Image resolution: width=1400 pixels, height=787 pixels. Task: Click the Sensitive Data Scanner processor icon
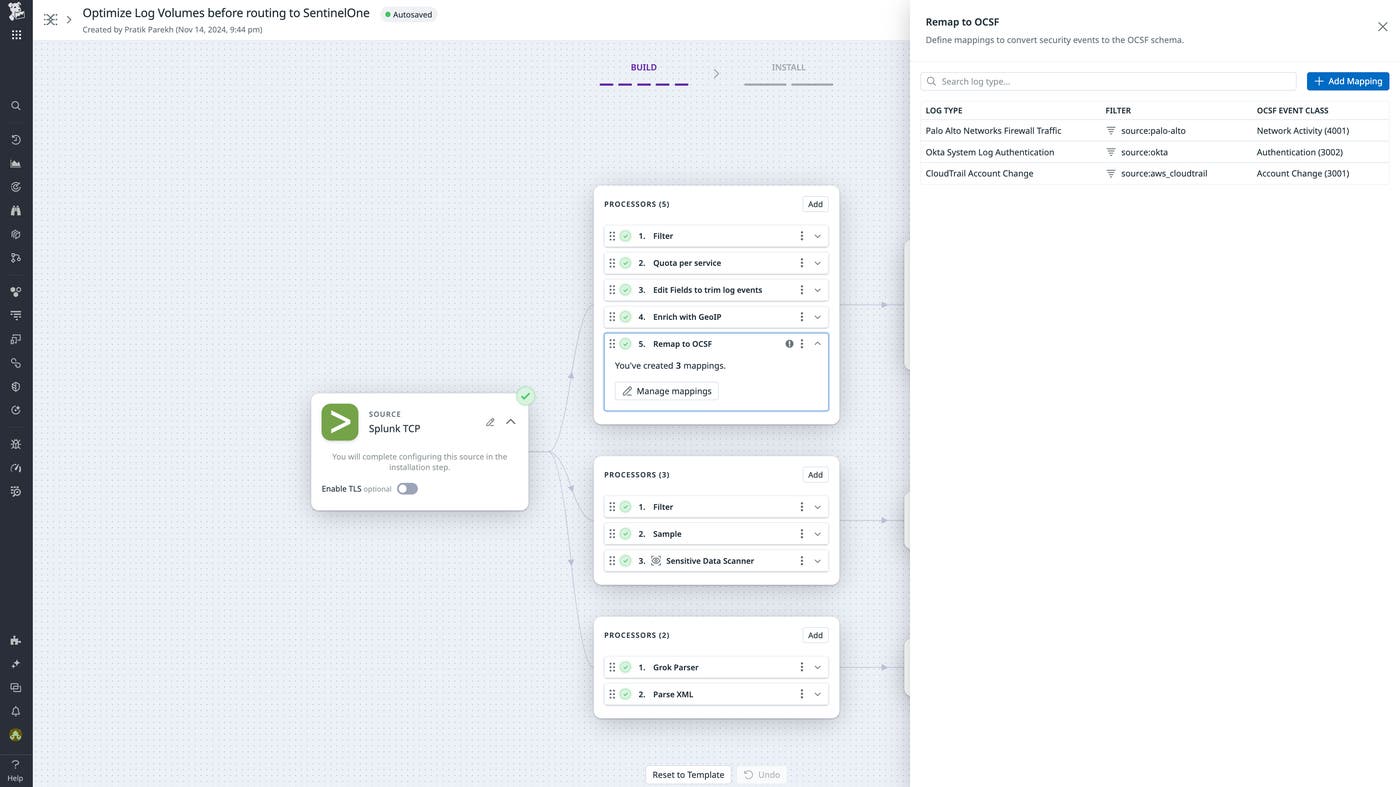click(x=655, y=560)
